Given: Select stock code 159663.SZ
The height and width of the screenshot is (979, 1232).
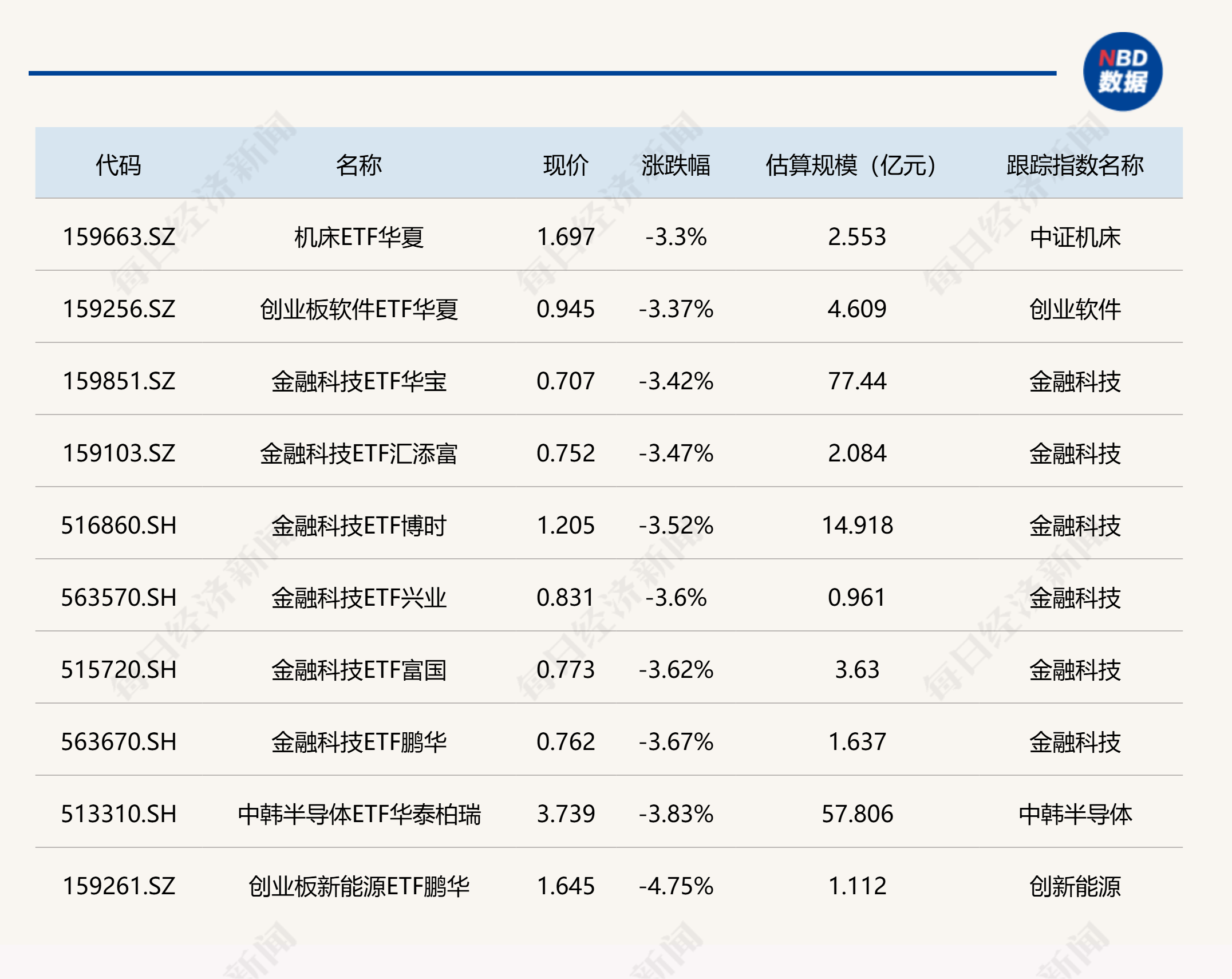Looking at the screenshot, I should [x=119, y=237].
